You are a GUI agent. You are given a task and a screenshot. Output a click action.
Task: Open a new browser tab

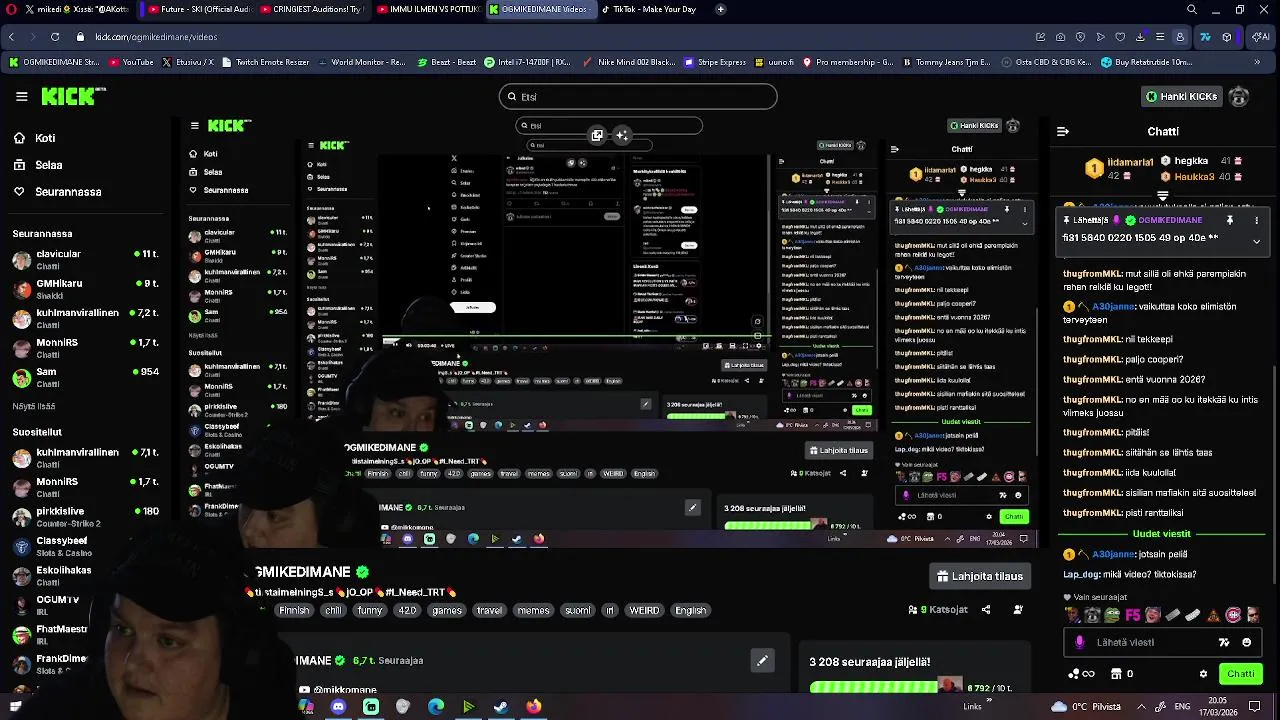721,9
